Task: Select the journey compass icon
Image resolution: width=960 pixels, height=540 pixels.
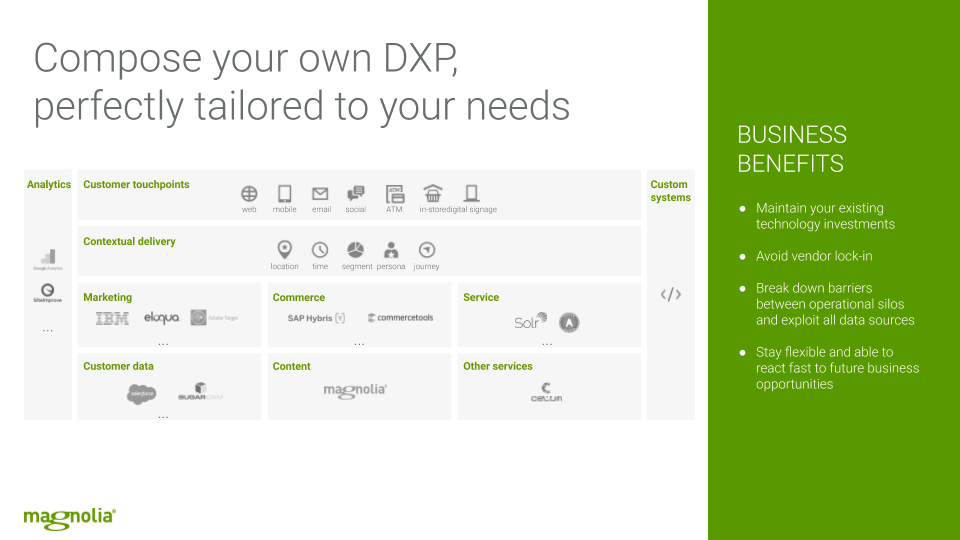Action: click(426, 250)
